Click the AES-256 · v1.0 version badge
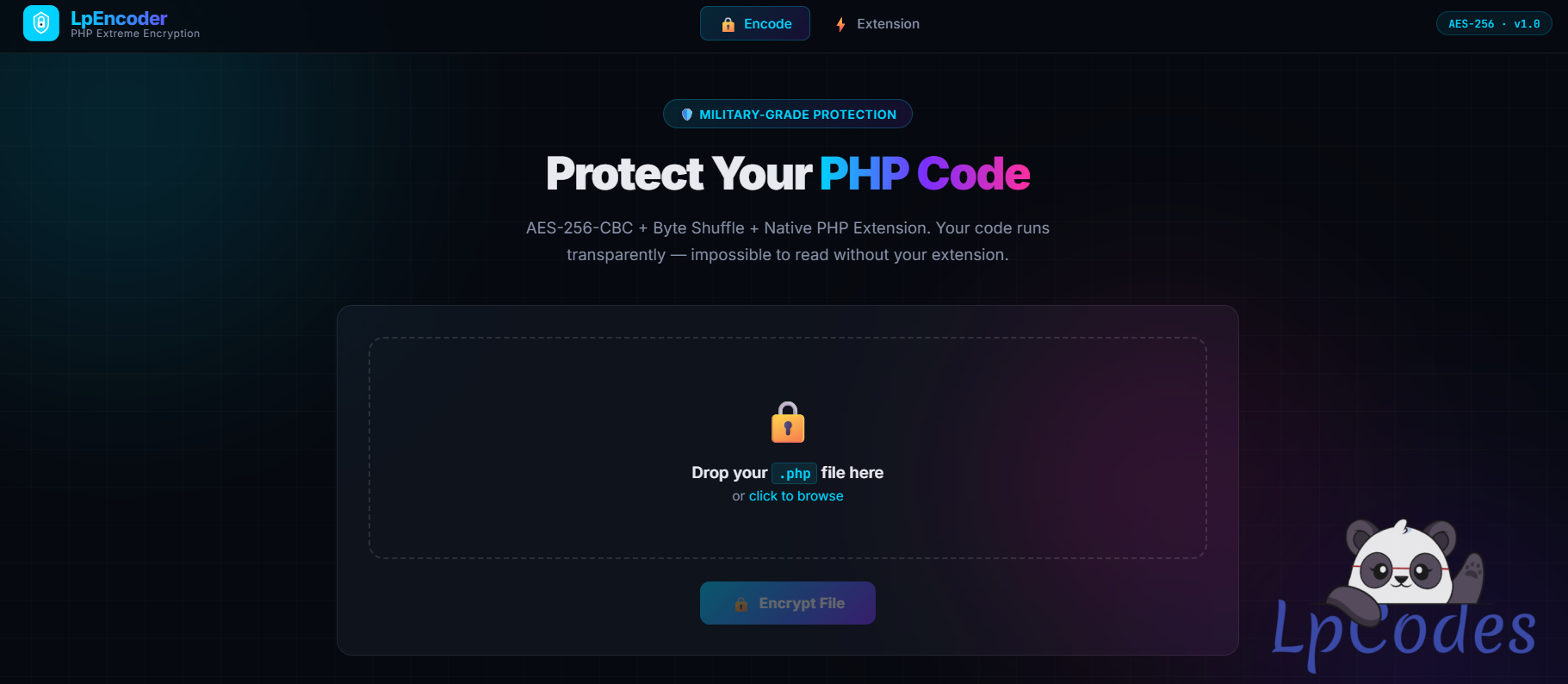Image resolution: width=1568 pixels, height=684 pixels. tap(1494, 24)
